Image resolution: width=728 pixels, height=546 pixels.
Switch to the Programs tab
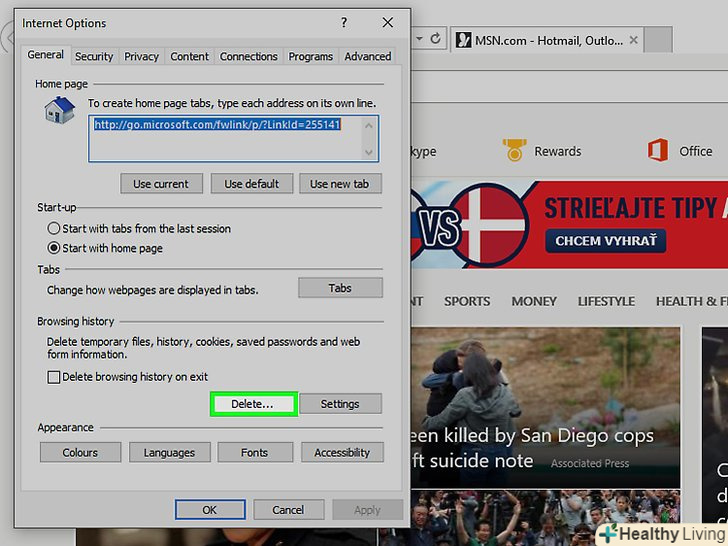[x=311, y=56]
